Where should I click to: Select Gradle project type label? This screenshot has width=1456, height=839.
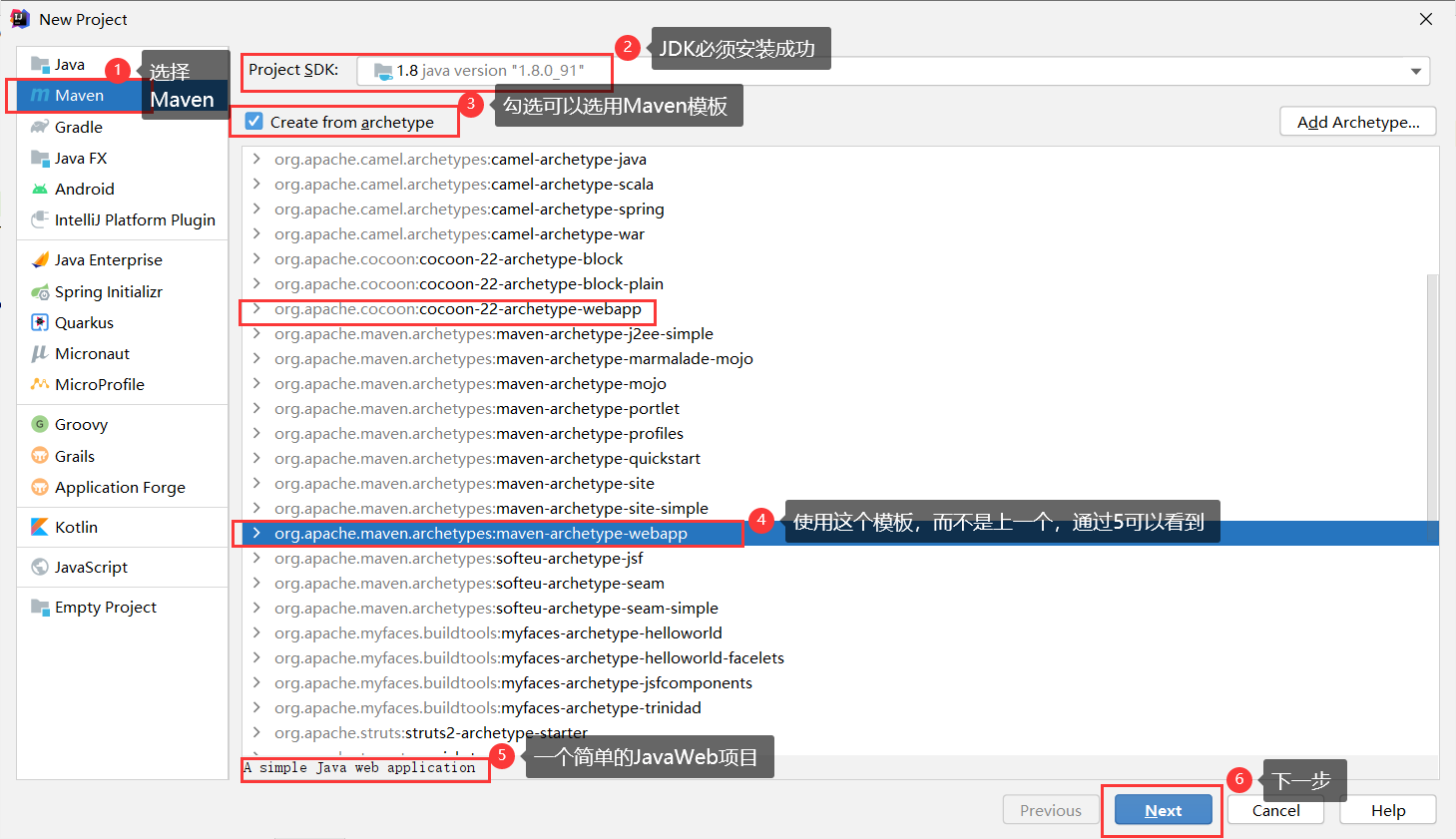(79, 127)
